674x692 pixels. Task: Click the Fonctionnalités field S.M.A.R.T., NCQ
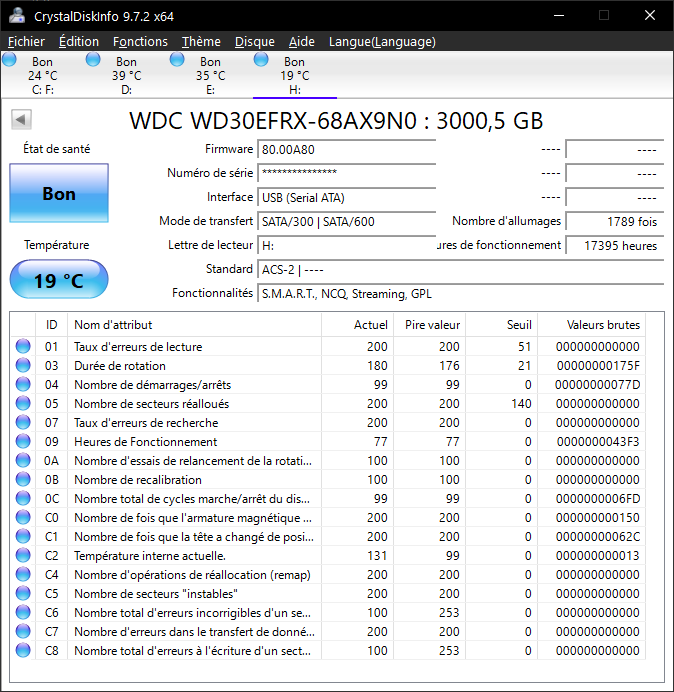[461, 293]
